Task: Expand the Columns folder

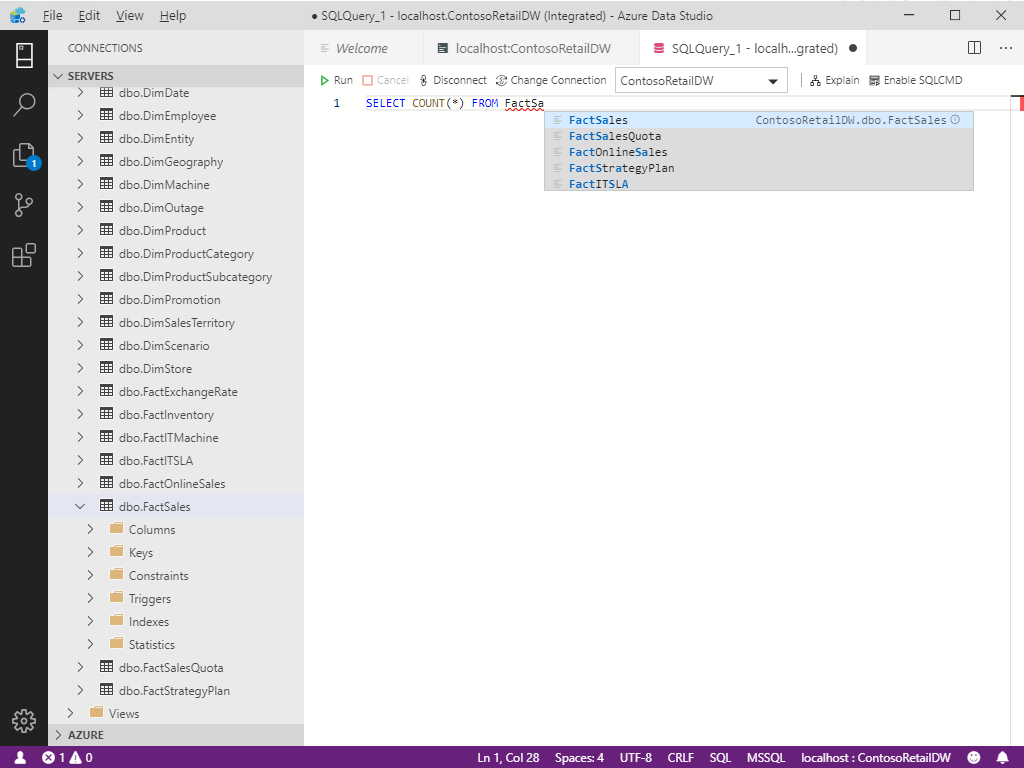Action: 91,530
